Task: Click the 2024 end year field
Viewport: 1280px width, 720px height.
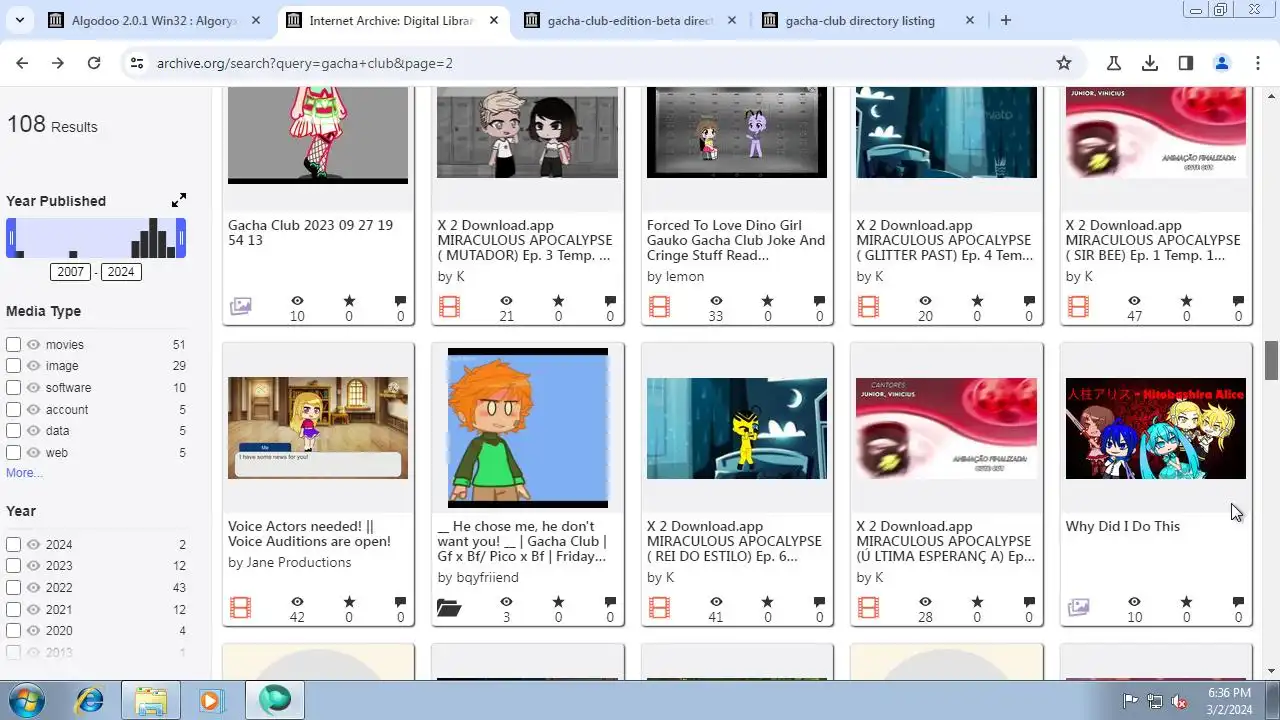Action: 121,272
